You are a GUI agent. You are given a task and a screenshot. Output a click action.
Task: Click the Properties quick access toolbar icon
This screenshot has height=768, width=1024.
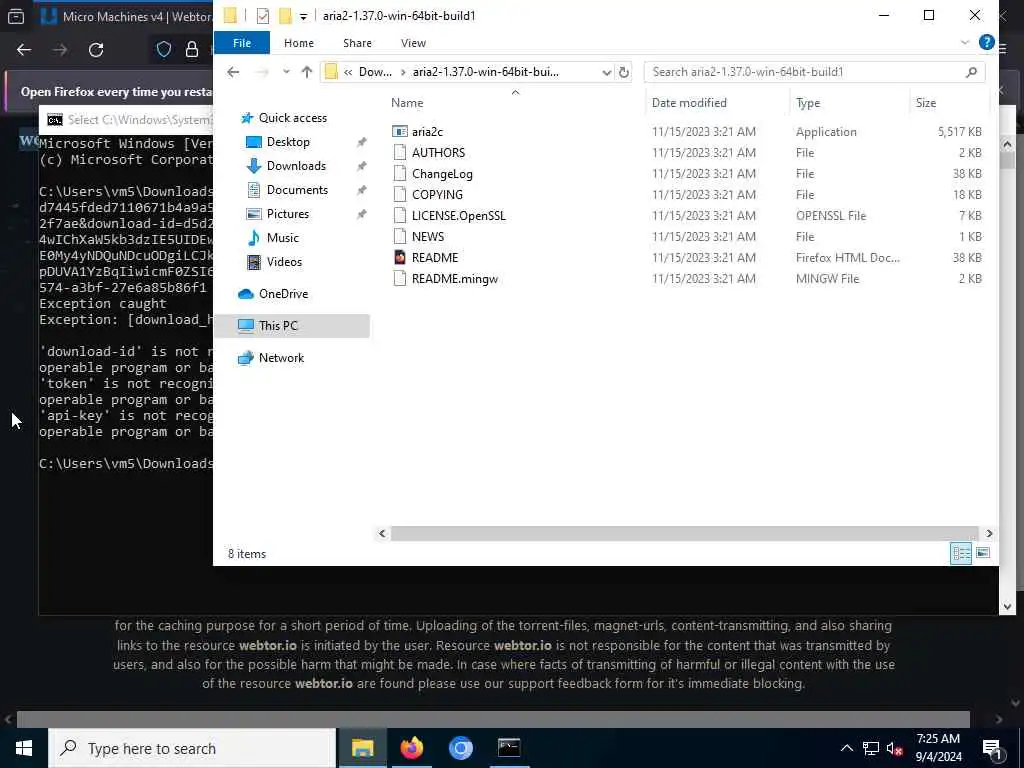[263, 16]
